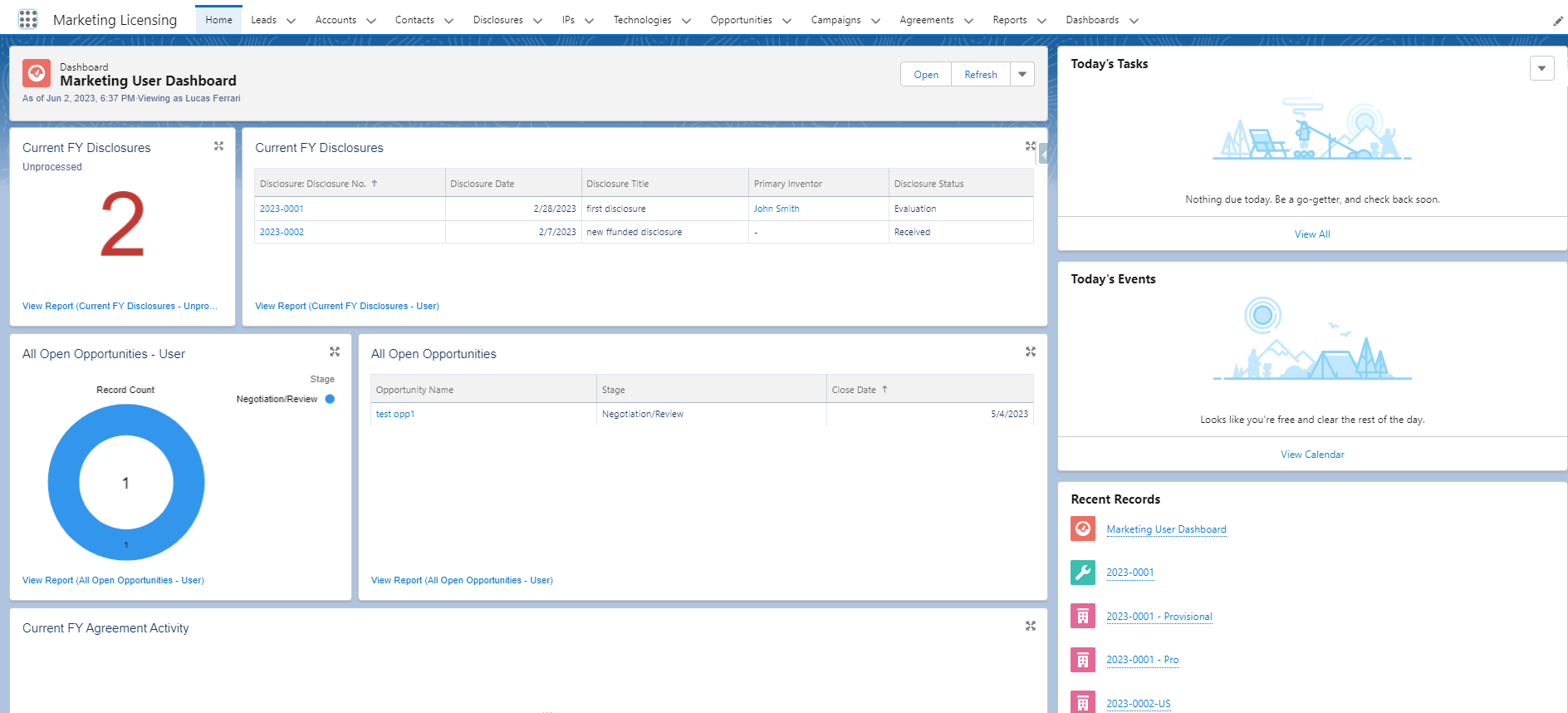The image size is (1568, 713).
Task: View Report link under the Opportunities table
Action: point(462,580)
